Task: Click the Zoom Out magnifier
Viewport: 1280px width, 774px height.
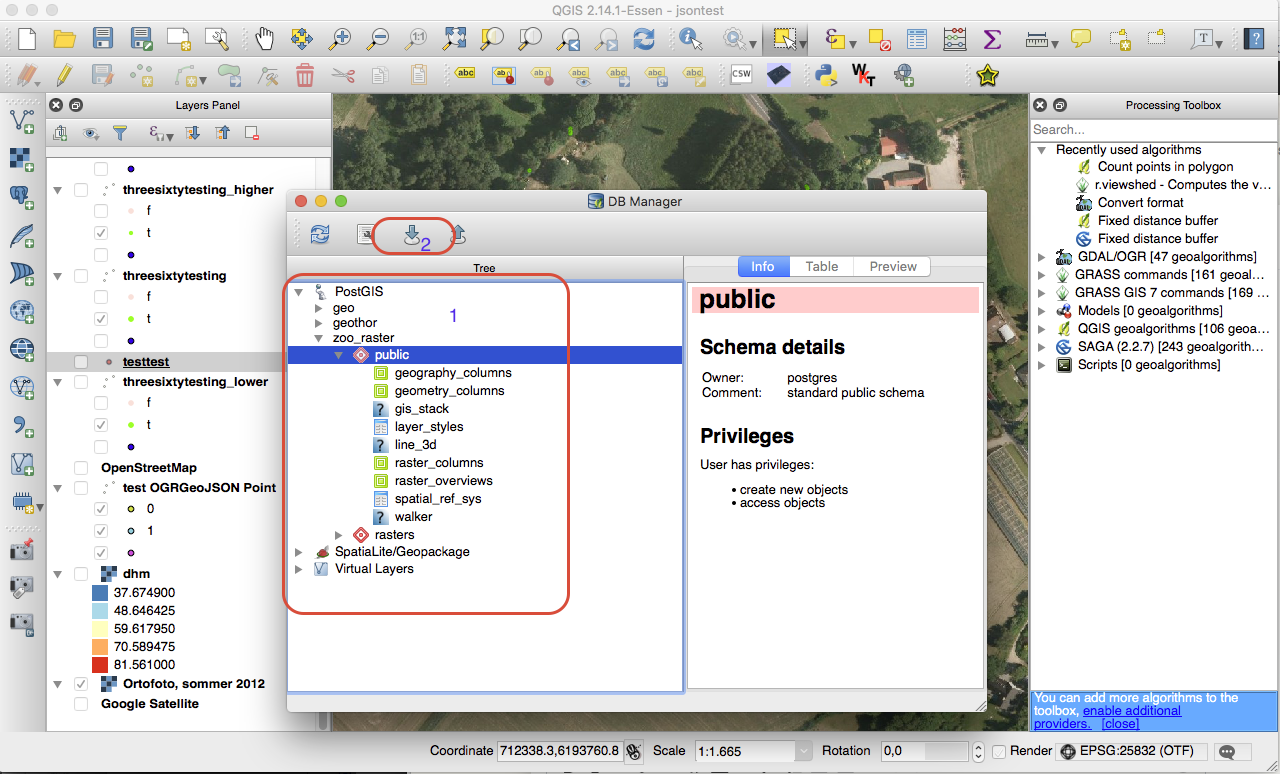Action: tap(378, 39)
